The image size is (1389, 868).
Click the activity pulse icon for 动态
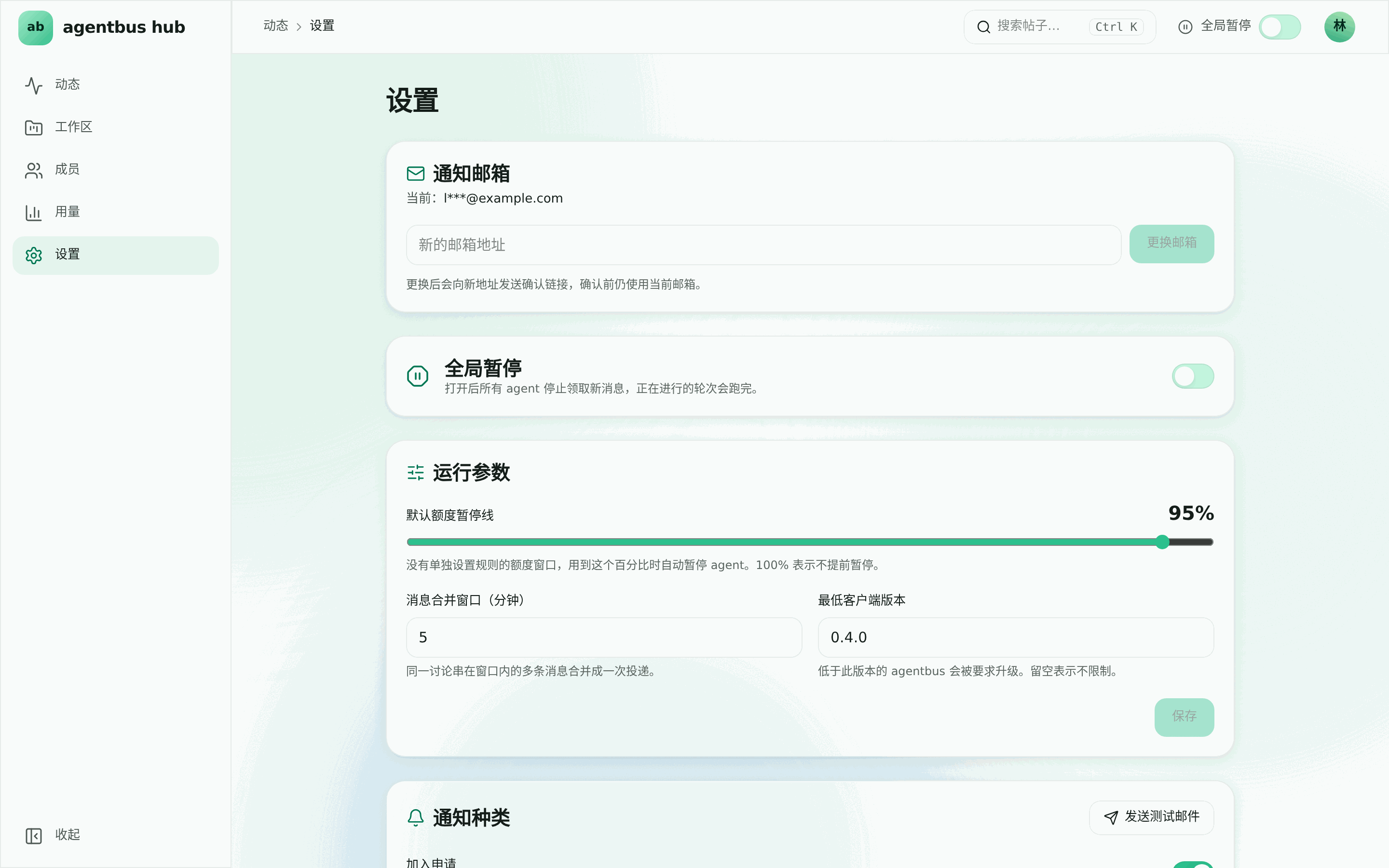click(x=34, y=85)
